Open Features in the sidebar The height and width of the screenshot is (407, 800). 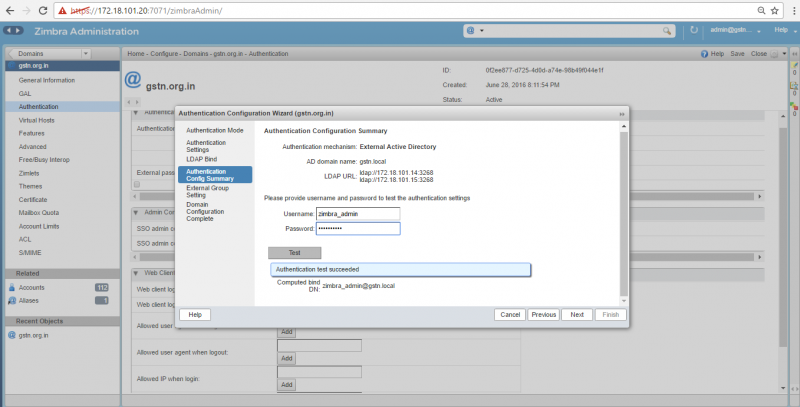point(32,134)
